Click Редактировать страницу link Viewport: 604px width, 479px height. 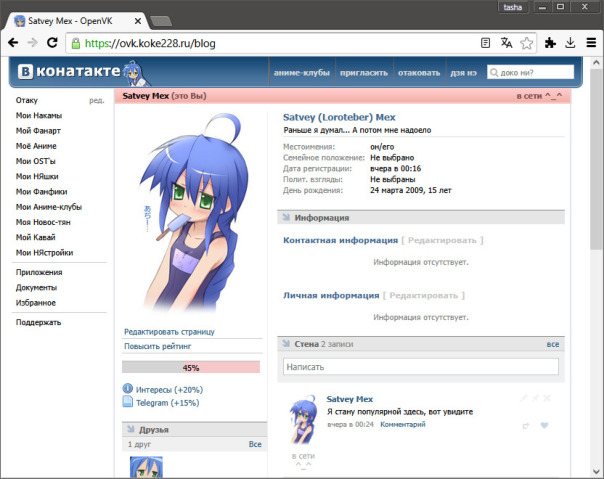(x=169, y=332)
